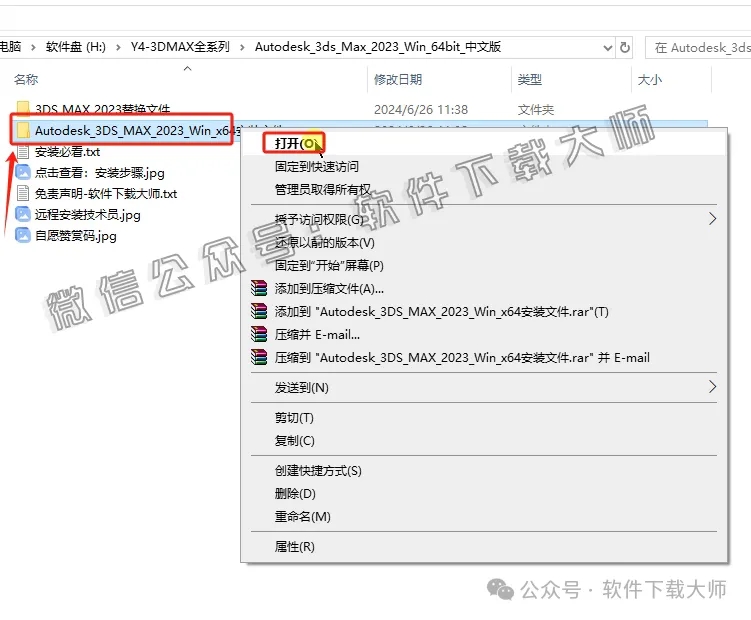Screen dimensions: 751x620
Task: Expand breadcrumb chevron after Y4-3DMAX全系列
Action: tap(242, 47)
